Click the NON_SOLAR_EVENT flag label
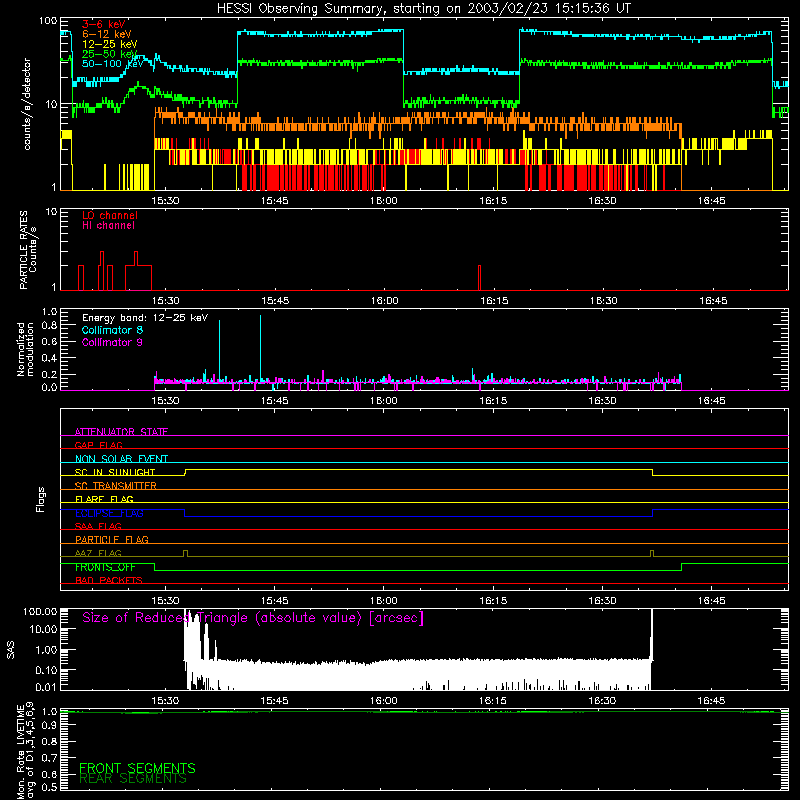Viewport: 800px width, 800px height. [121, 459]
